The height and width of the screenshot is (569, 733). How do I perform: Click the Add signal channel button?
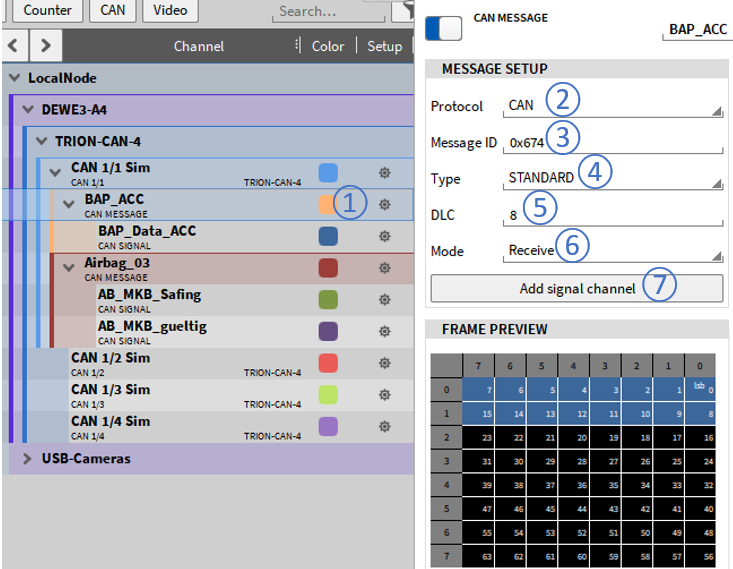coord(576,288)
